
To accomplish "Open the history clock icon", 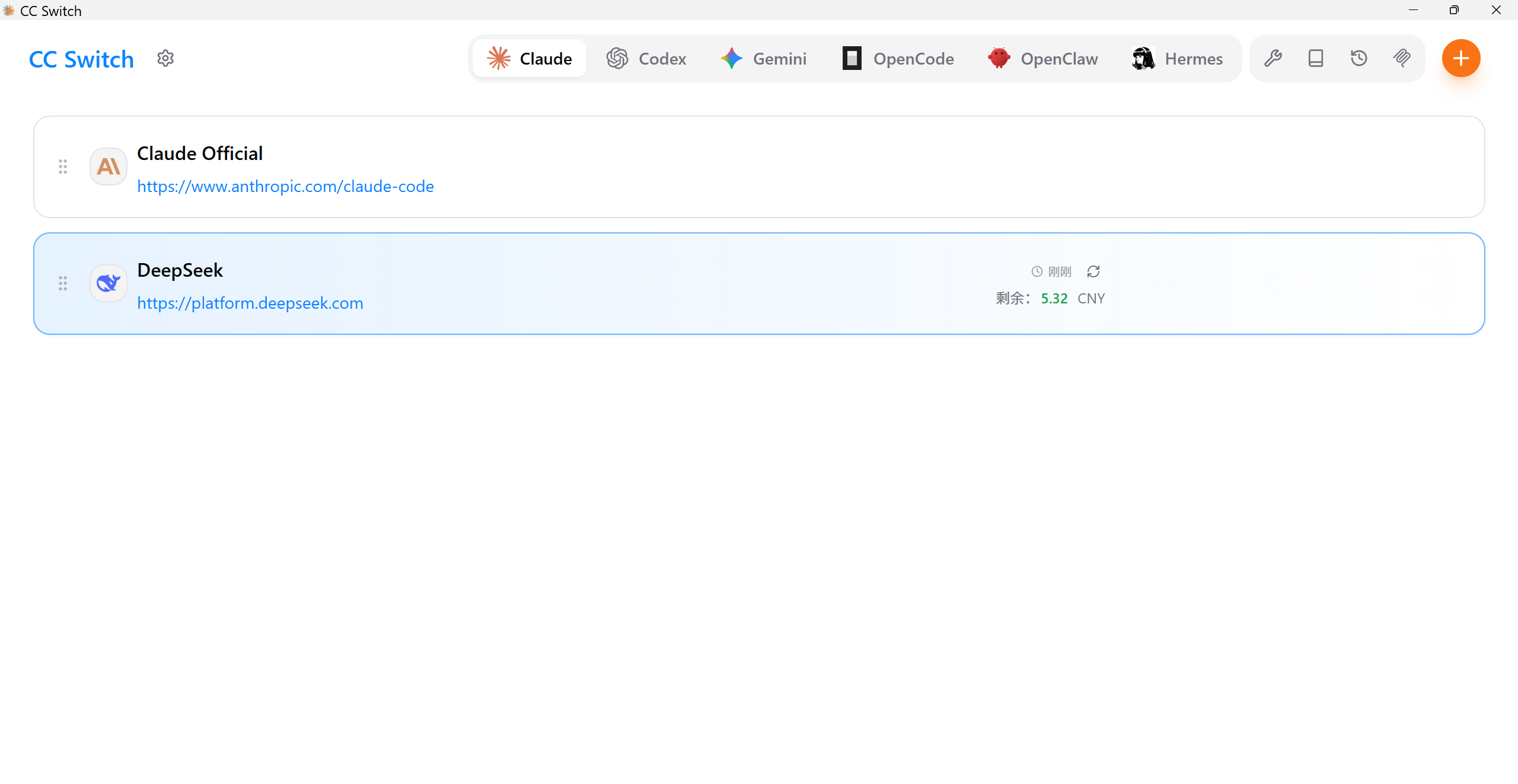I will tap(1359, 58).
